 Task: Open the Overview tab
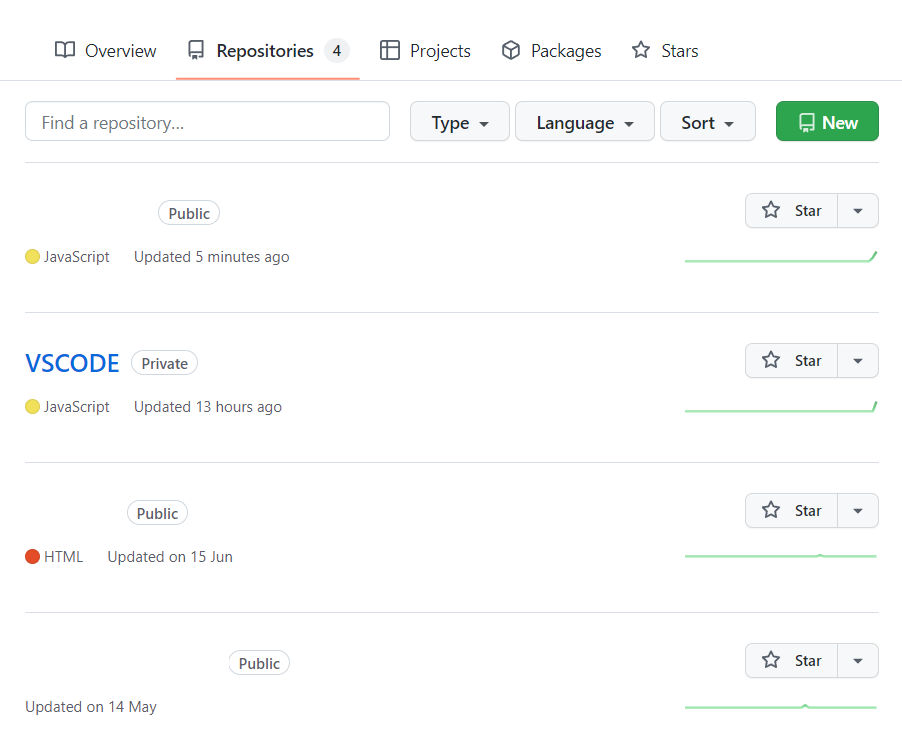(105, 51)
